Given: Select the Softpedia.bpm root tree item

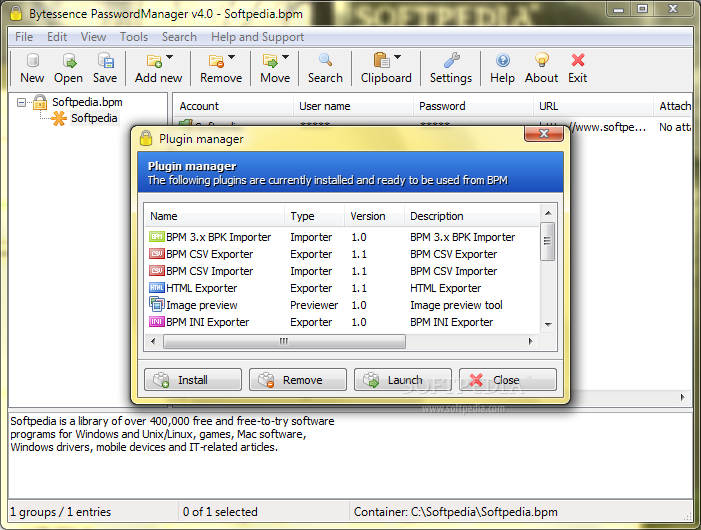Looking at the screenshot, I should point(87,102).
